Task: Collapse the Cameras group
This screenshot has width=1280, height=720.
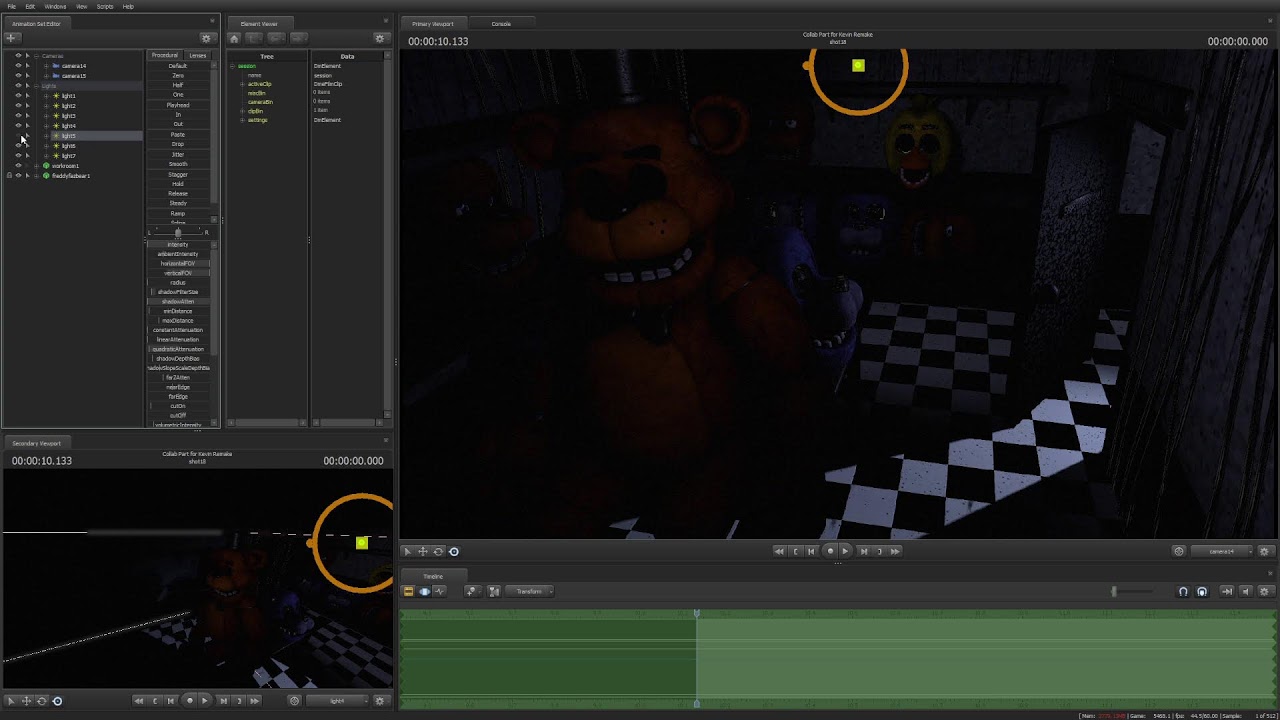Action: [x=37, y=56]
